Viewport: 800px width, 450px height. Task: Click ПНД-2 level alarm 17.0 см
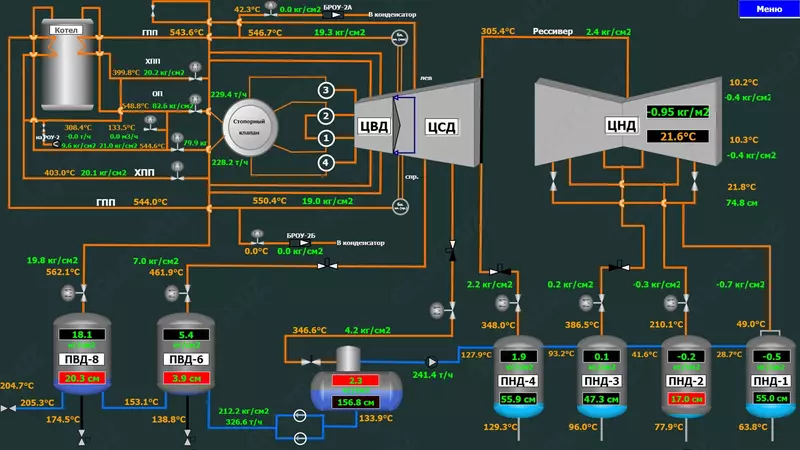pyautogui.click(x=686, y=399)
